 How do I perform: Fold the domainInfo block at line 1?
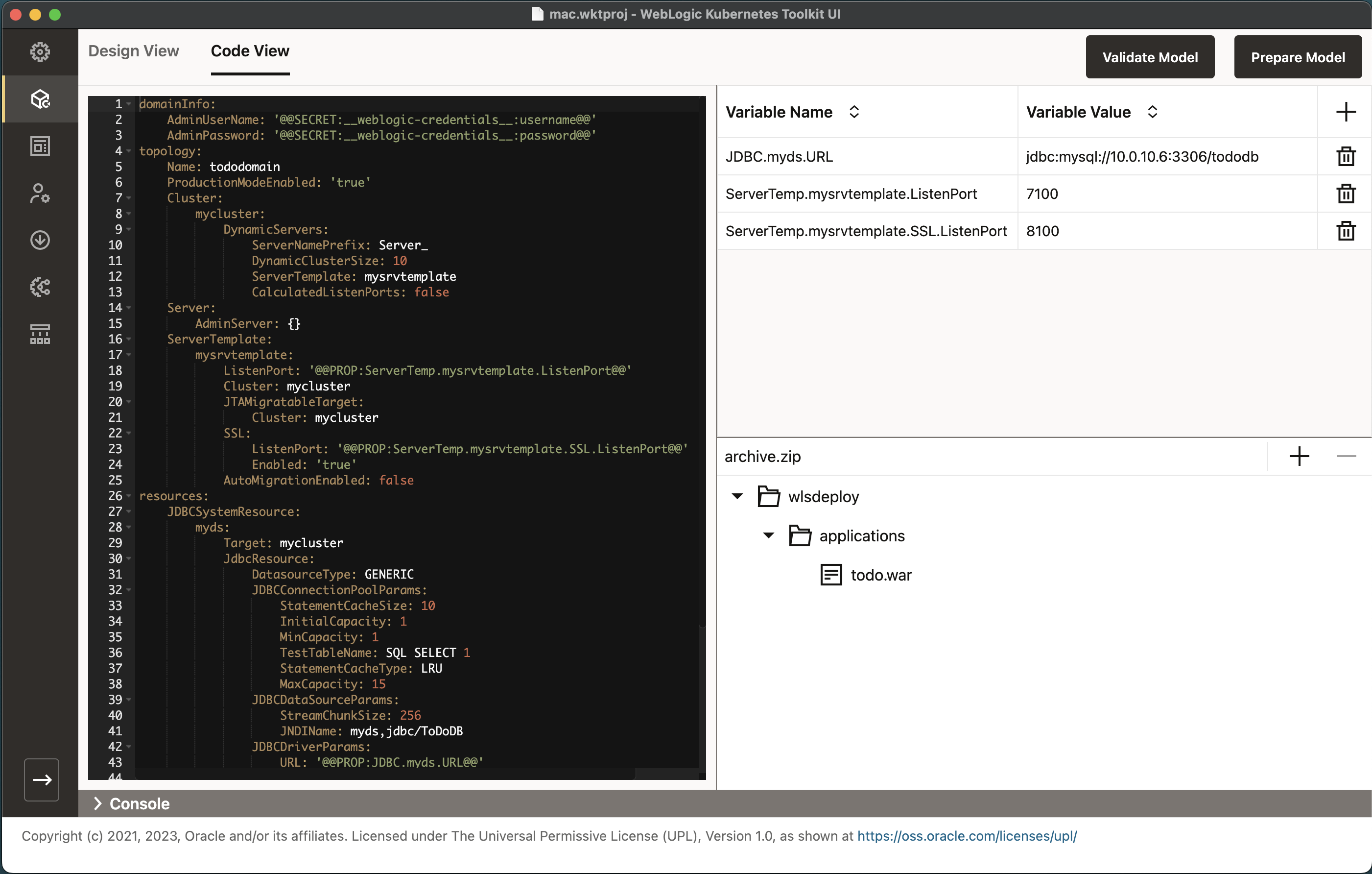129,104
